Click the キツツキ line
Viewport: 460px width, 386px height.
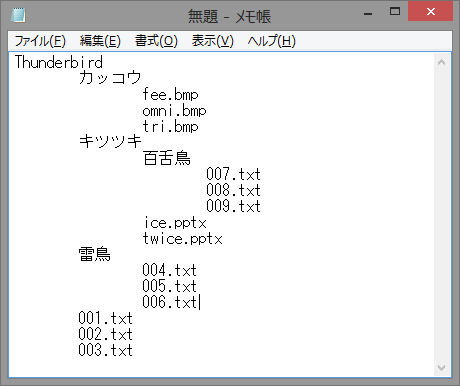tap(110, 142)
